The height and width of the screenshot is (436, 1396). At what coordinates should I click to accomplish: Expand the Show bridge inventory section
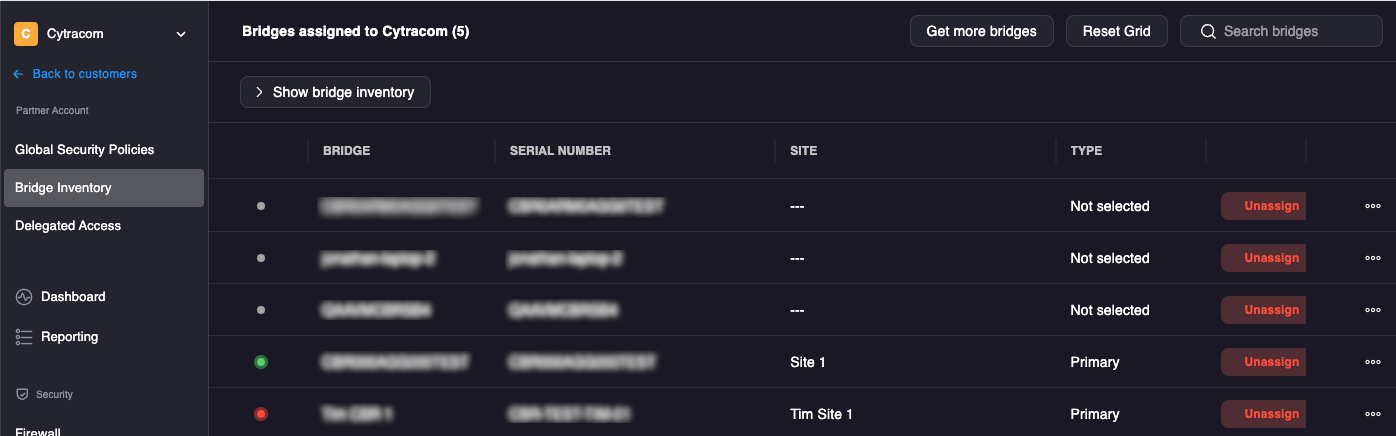pyautogui.click(x=335, y=92)
